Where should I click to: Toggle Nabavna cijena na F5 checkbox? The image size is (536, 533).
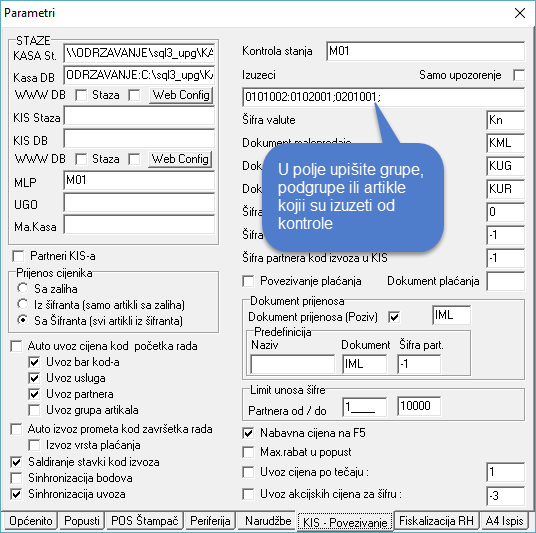(x=248, y=433)
